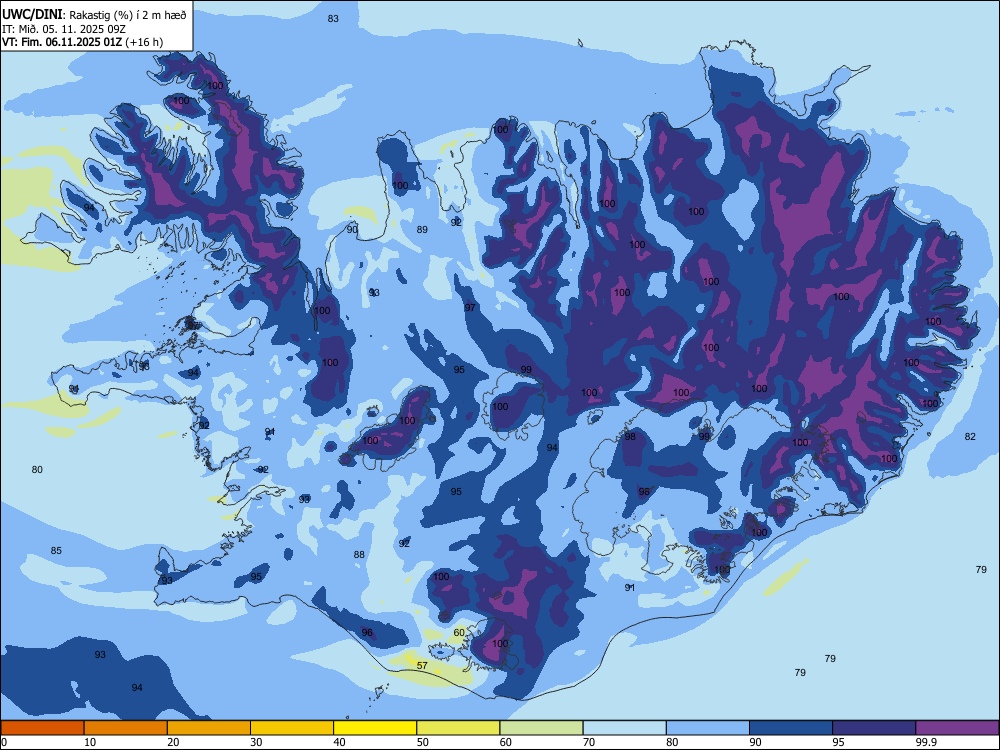Viewport: 1000px width, 750px height.
Task: Click the '57' value in the yellow area
Action: [x=422, y=665]
